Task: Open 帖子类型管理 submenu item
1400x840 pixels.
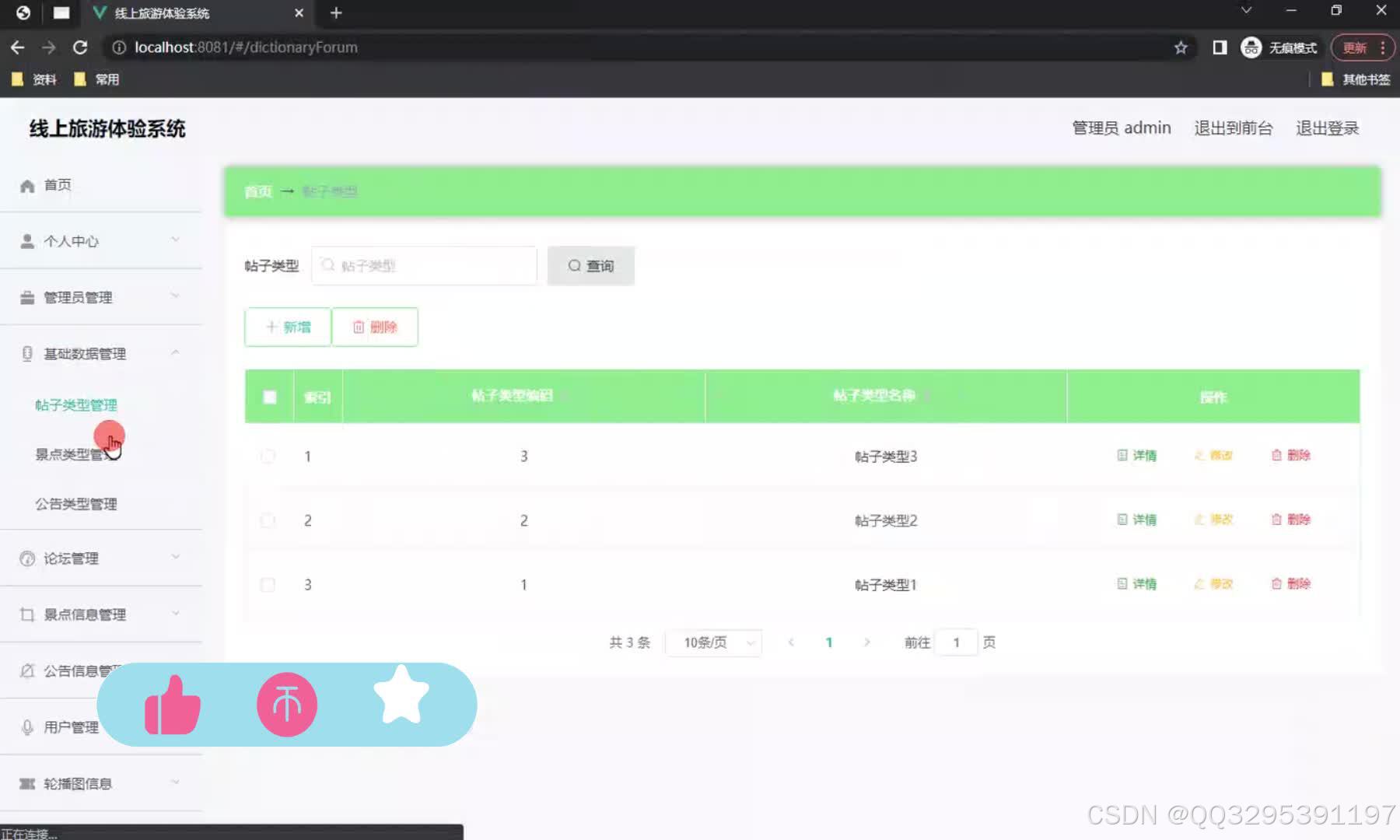Action: coord(76,405)
